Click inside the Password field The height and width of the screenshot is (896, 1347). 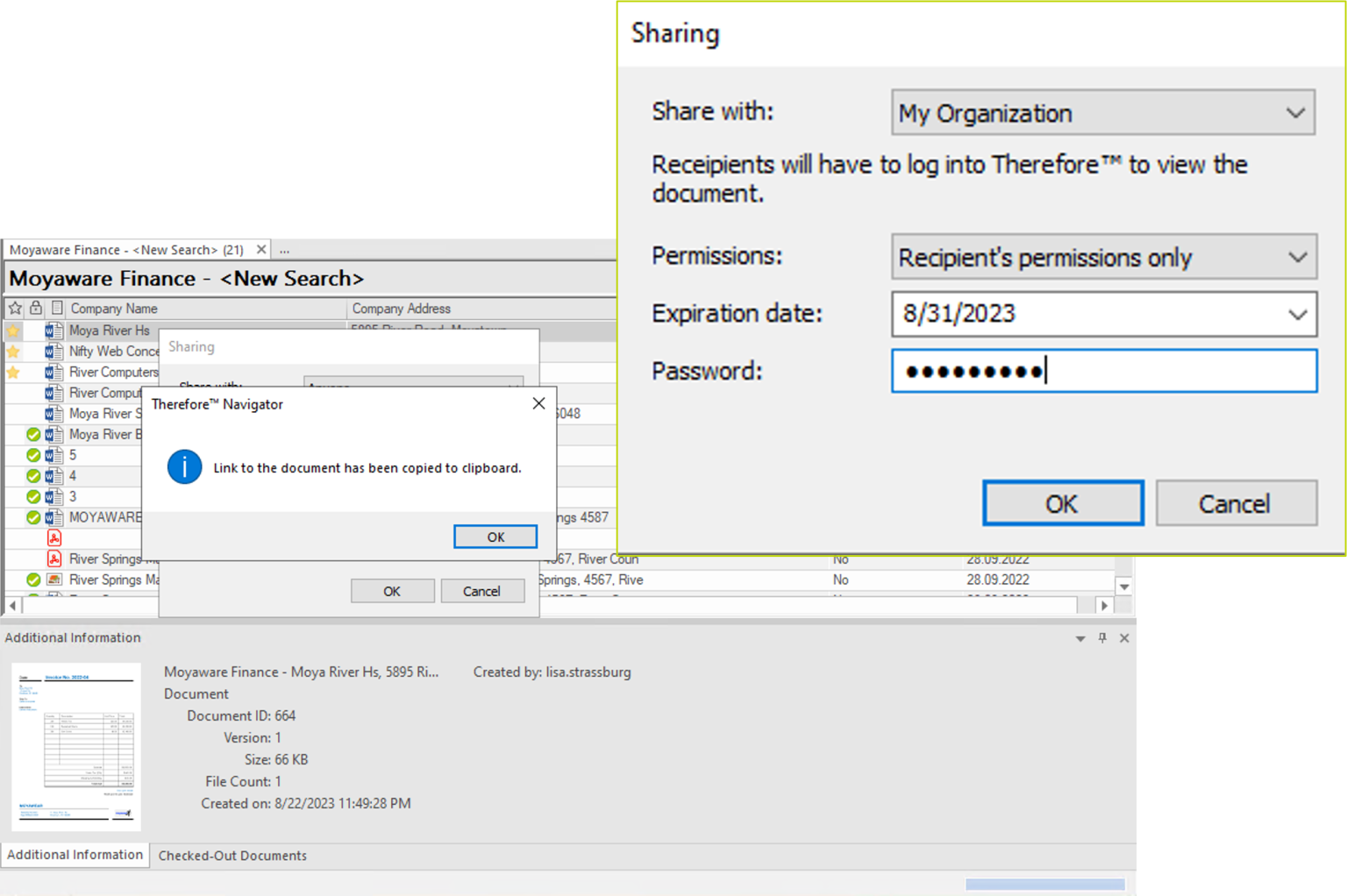1102,371
